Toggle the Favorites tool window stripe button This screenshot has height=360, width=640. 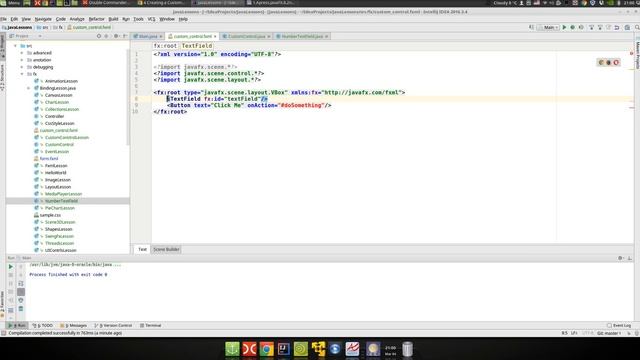click(2, 304)
